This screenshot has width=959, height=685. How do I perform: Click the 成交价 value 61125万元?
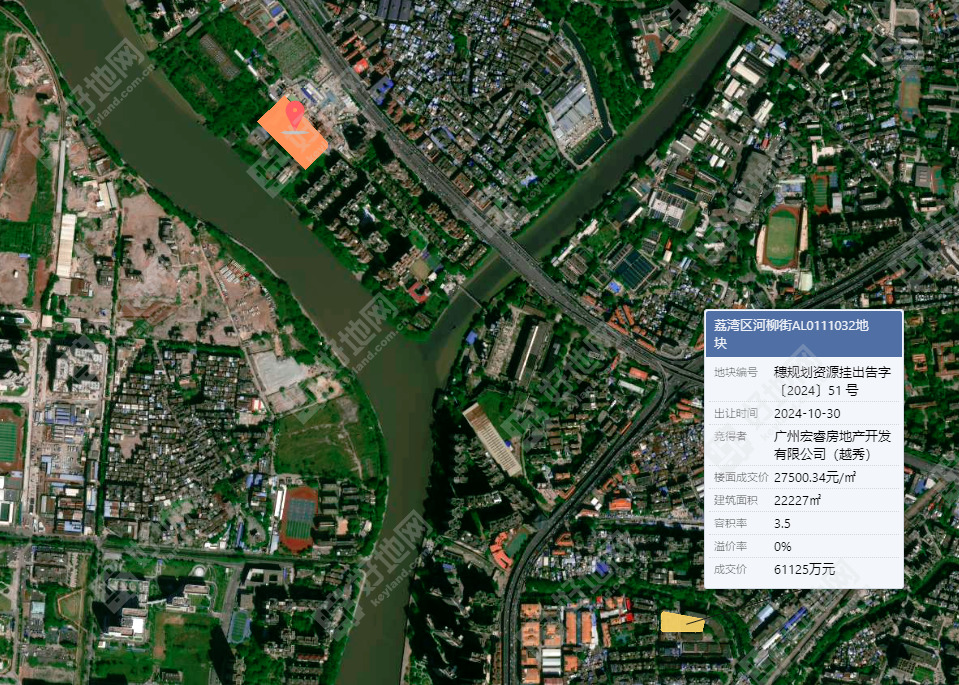click(x=804, y=569)
